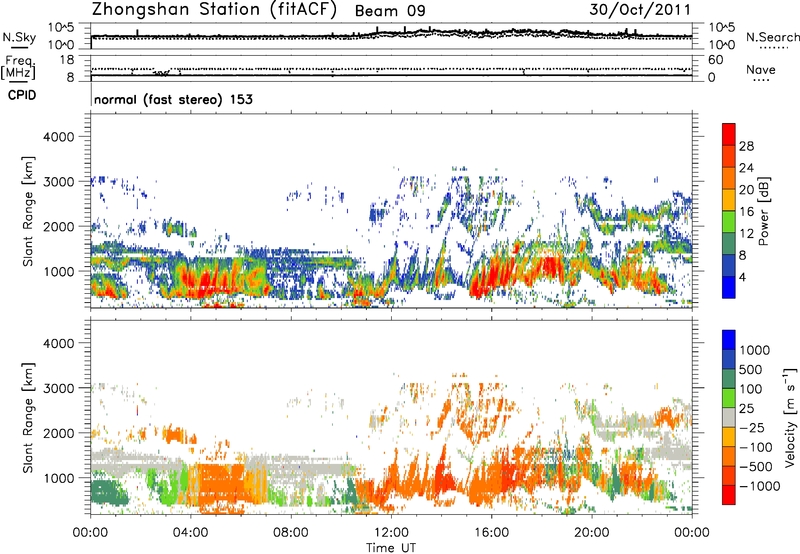
Task: Pick the bright blue bottom segment of the Power colorbar
Action: (x=729, y=288)
